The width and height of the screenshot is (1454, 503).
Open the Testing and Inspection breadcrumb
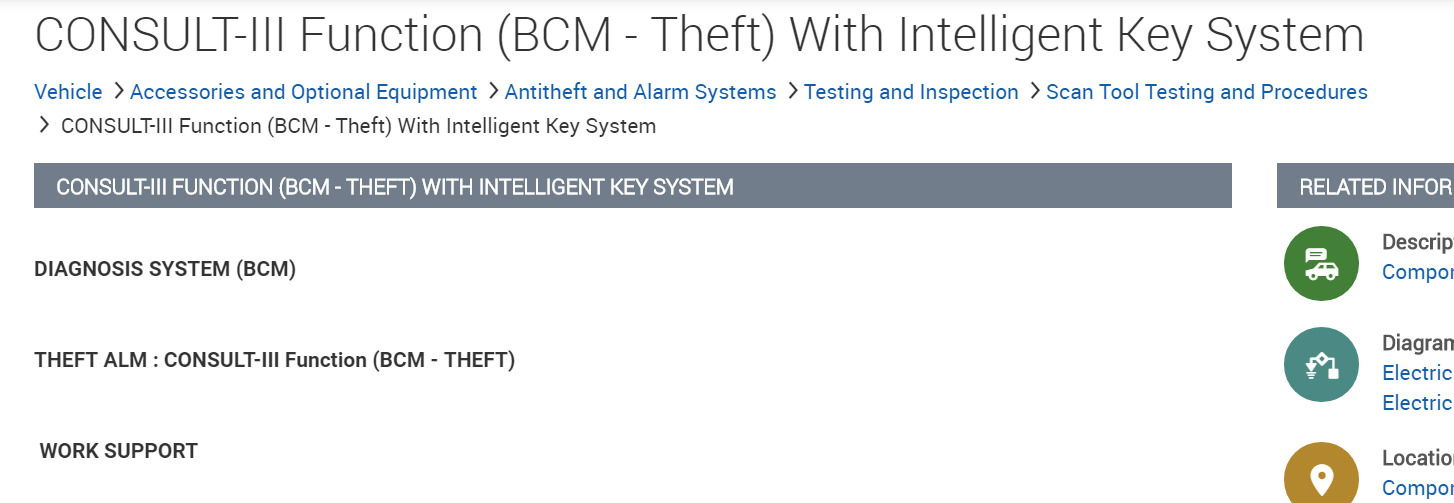click(911, 92)
